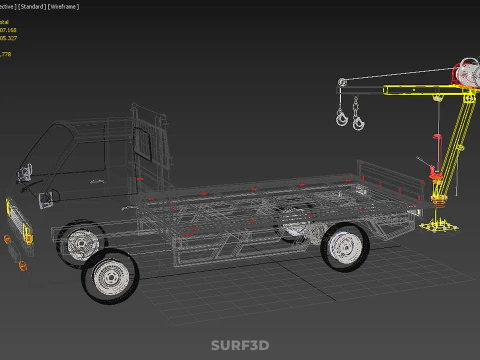Select the nearest front wheel of the truck
The width and height of the screenshot is (480, 360).
pos(111,276)
